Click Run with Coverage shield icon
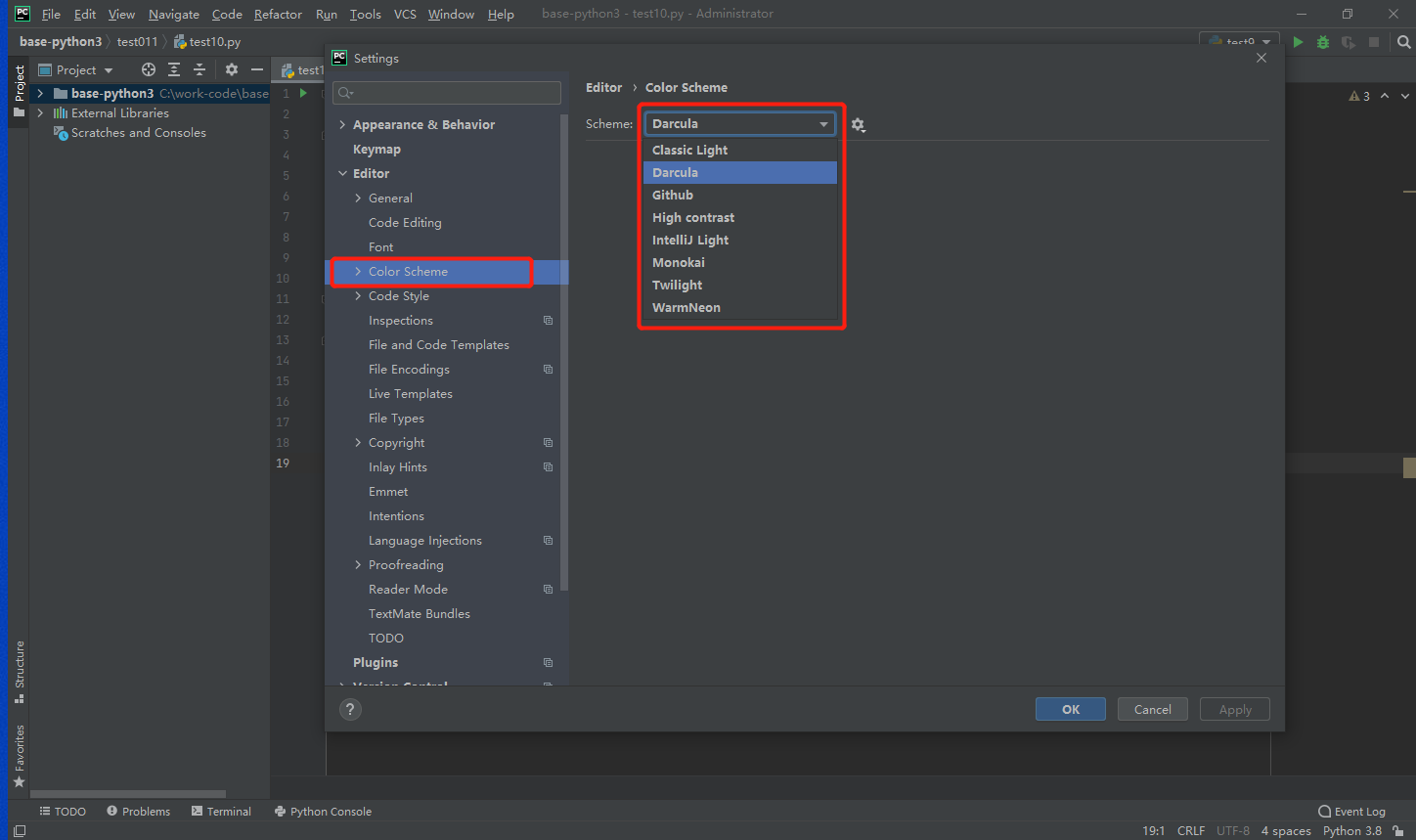 pos(1349,42)
